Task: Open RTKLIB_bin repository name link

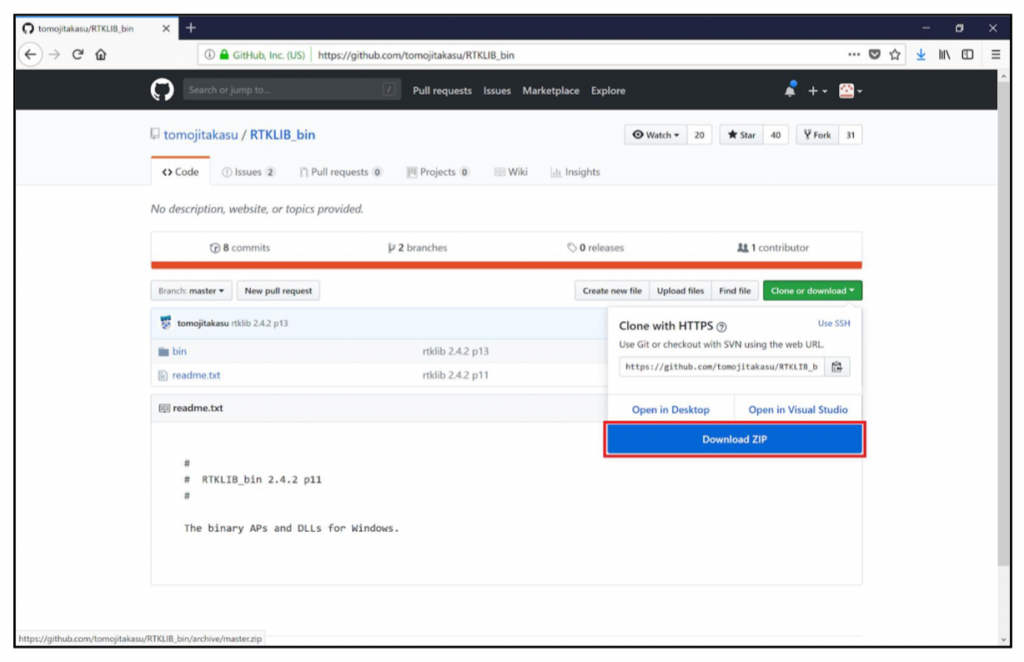Action: (x=282, y=135)
